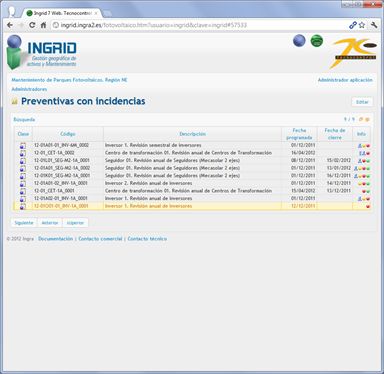
Task: Click the first orange icon next to the 9 / 9 counter
Action: (361, 119)
